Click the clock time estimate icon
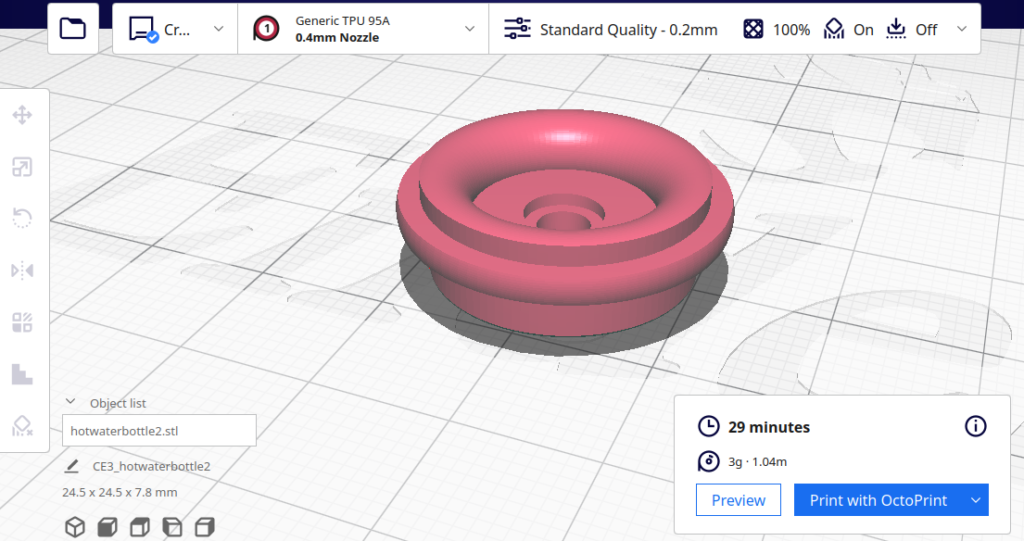The image size is (1024, 541). click(x=709, y=426)
